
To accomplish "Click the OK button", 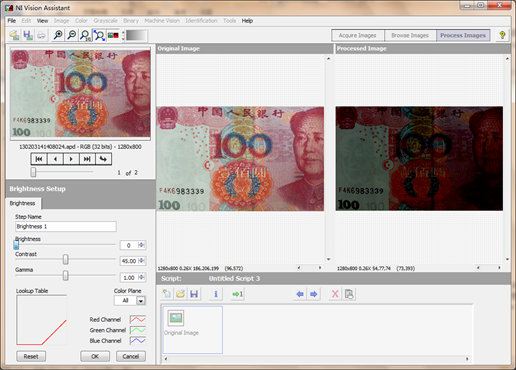I will pos(95,356).
